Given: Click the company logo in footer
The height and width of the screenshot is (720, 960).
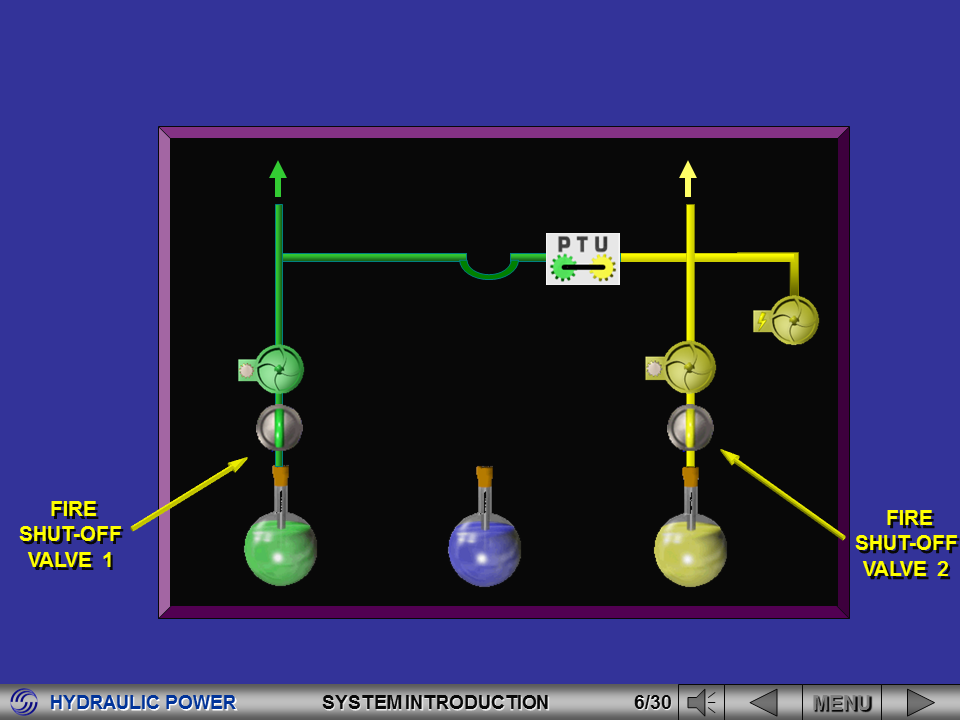Looking at the screenshot, I should coord(24,702).
